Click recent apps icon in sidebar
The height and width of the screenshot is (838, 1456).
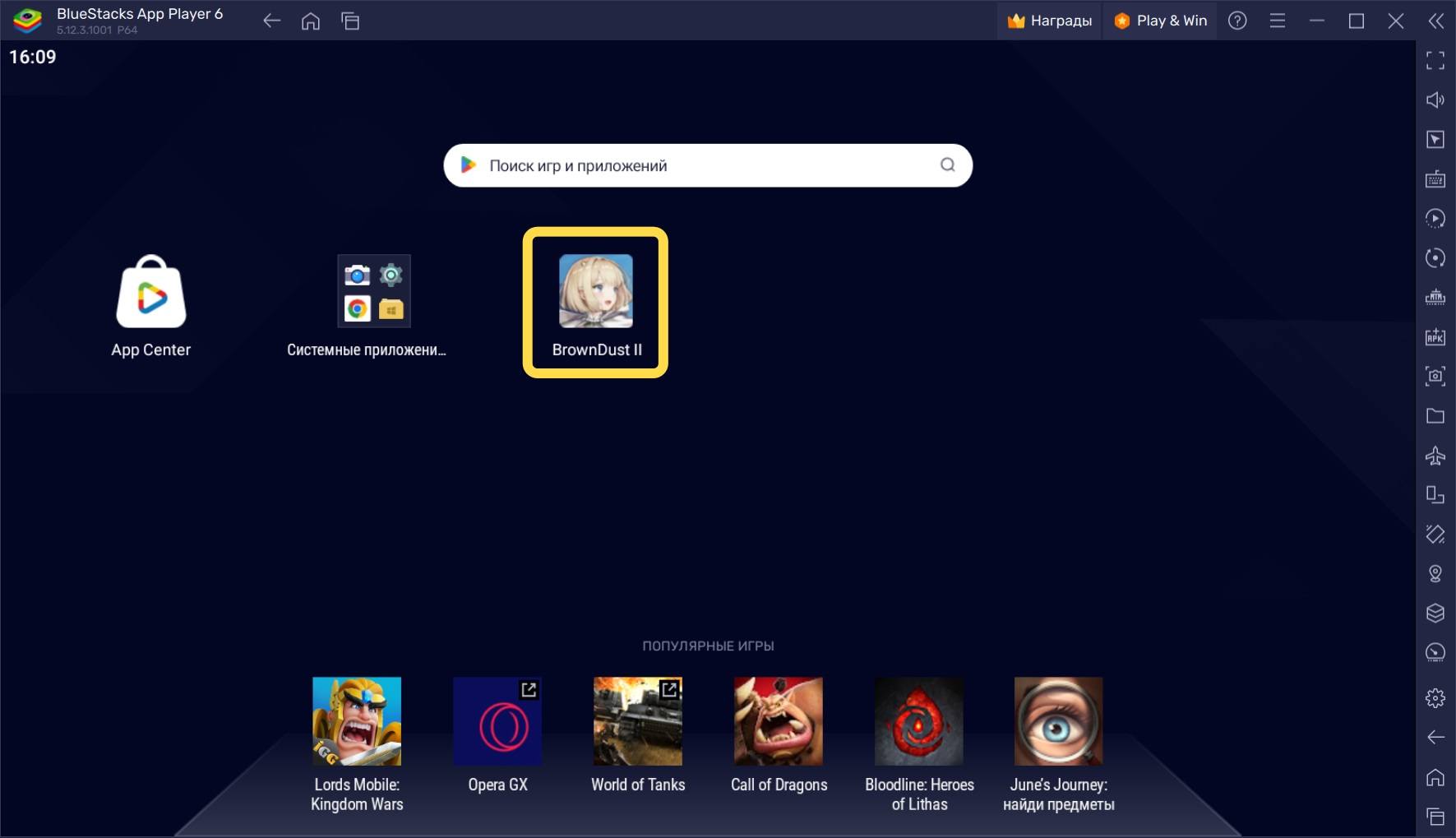[x=1435, y=817]
